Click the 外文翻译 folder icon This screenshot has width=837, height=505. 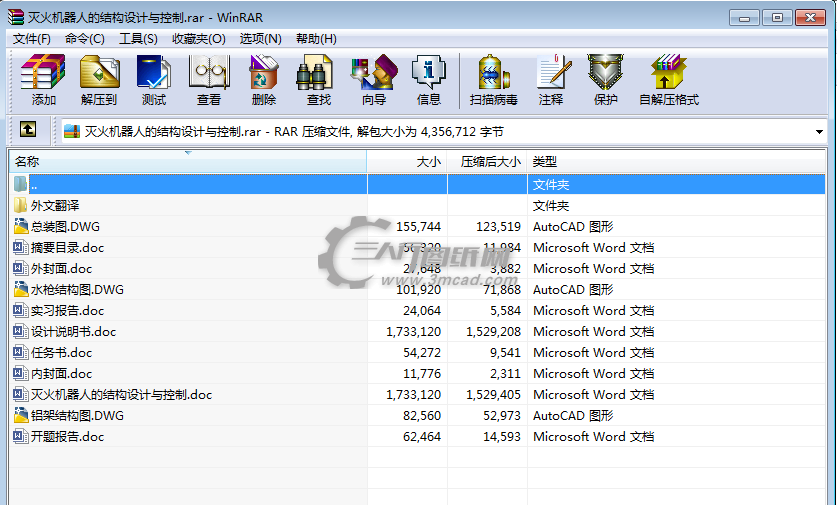pos(20,205)
